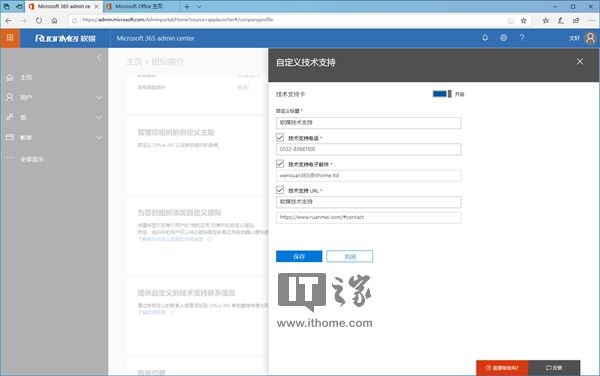Click the users icon in the sidebar
This screenshot has height=376, width=600.
point(10,98)
